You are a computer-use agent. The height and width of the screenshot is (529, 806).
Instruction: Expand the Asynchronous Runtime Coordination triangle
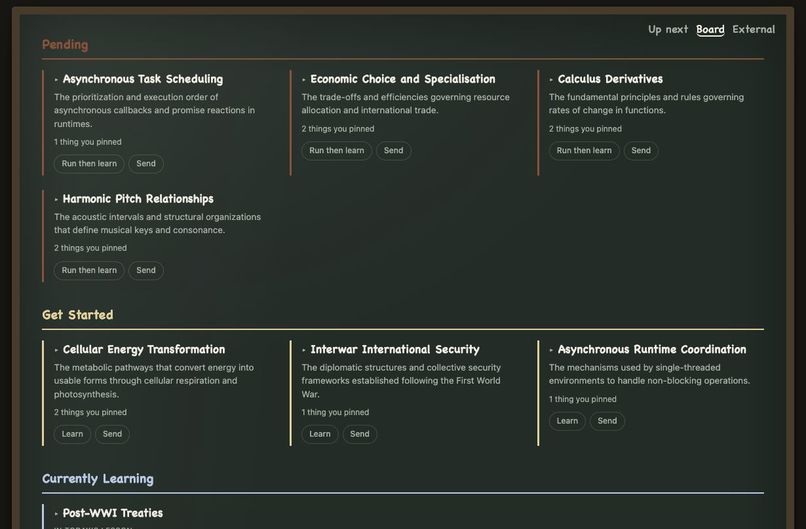551,350
